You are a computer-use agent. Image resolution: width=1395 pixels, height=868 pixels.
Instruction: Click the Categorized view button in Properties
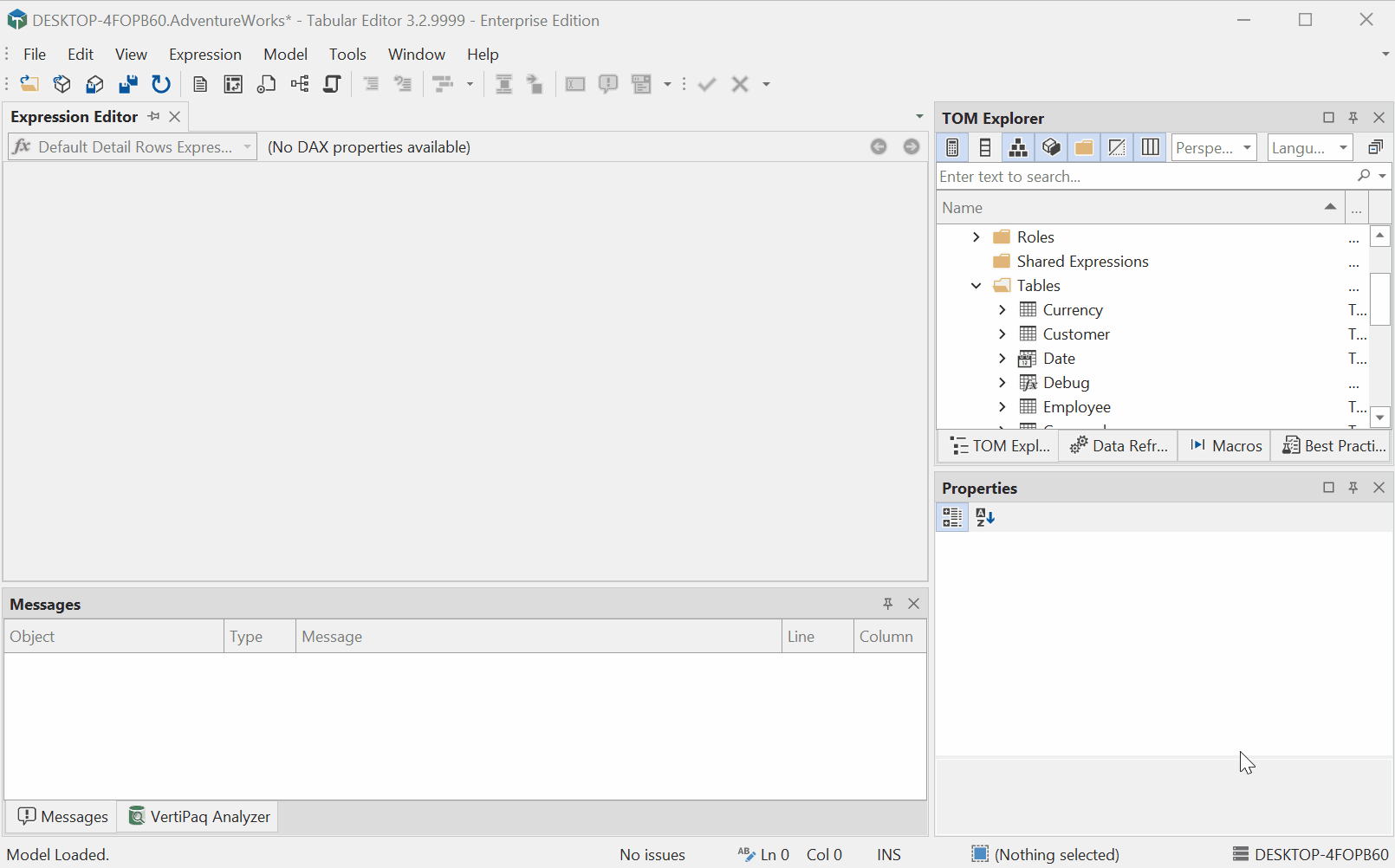[952, 517]
